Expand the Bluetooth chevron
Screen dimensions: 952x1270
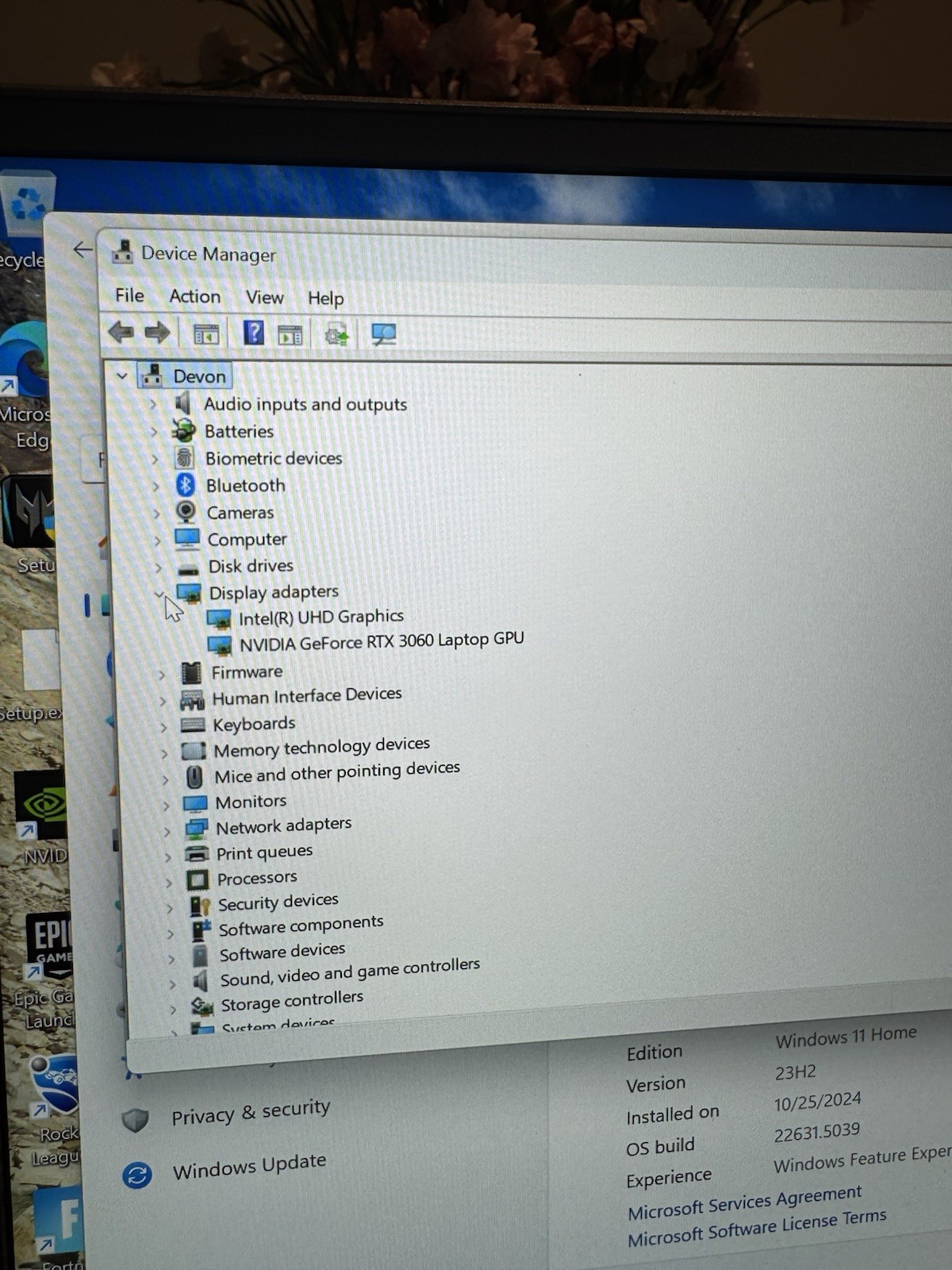[x=156, y=486]
